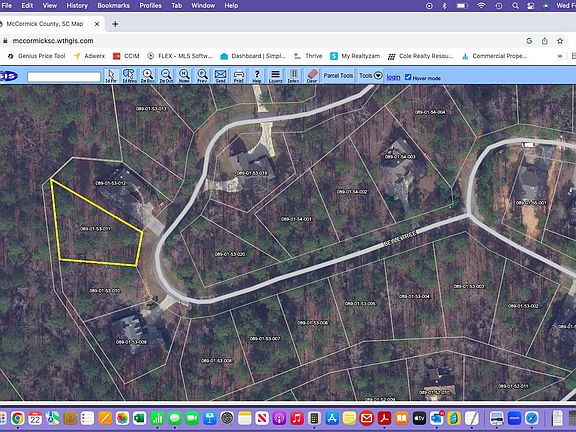Show more bookmarks chevron
The image size is (576, 432).
tap(560, 56)
